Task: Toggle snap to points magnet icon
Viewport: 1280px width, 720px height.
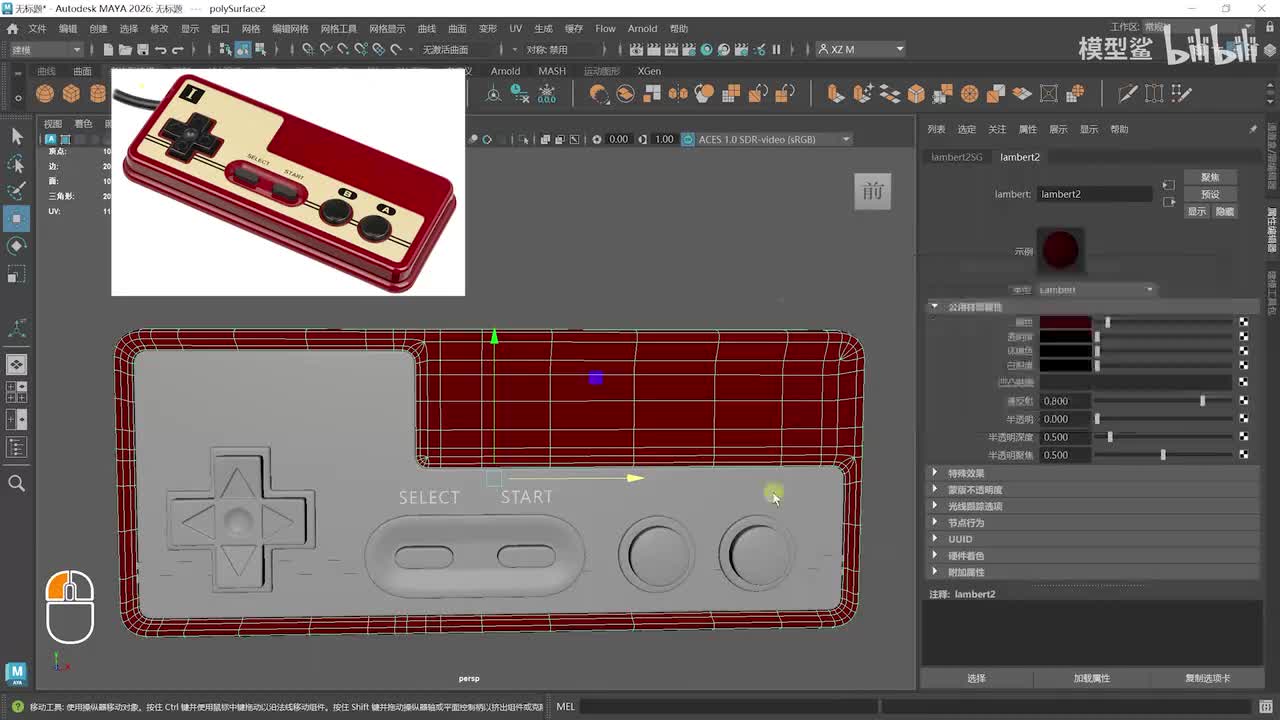Action: [x=343, y=49]
